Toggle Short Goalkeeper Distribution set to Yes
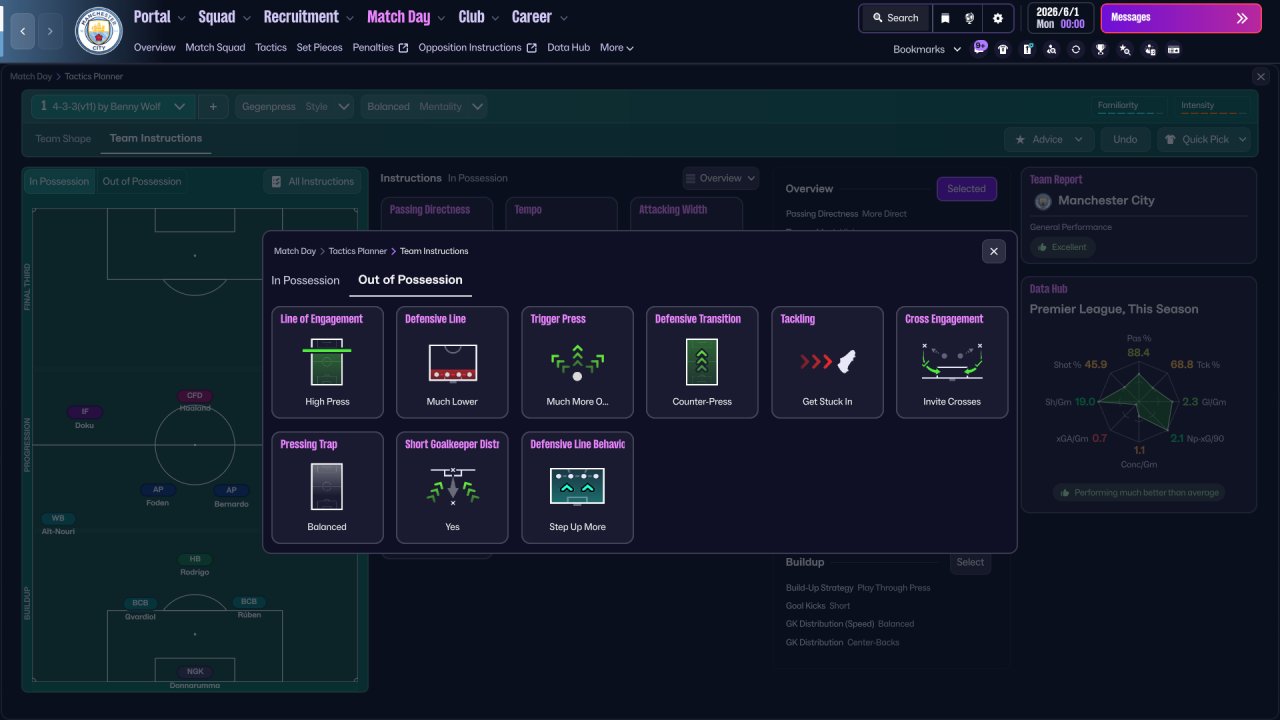The height and width of the screenshot is (720, 1280). 452,487
